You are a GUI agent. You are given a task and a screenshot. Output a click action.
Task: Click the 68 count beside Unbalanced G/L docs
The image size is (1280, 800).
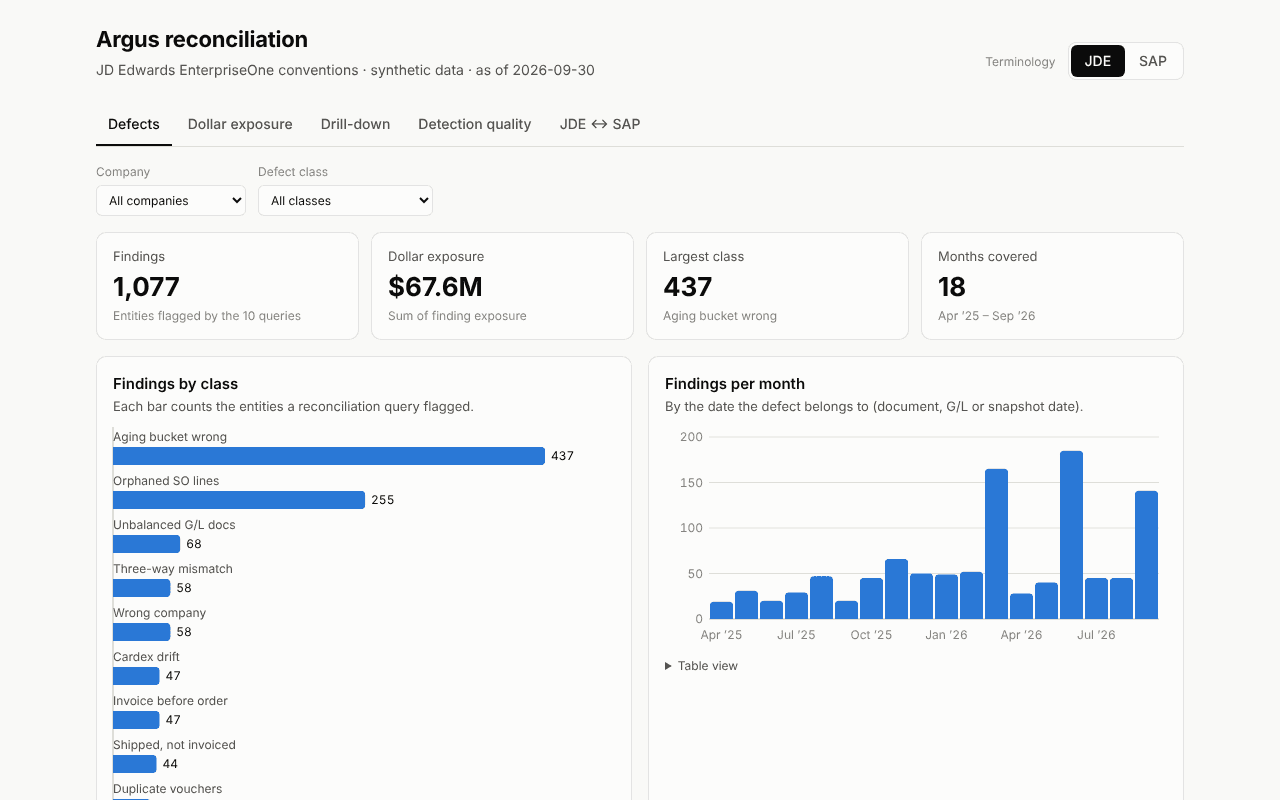(194, 544)
